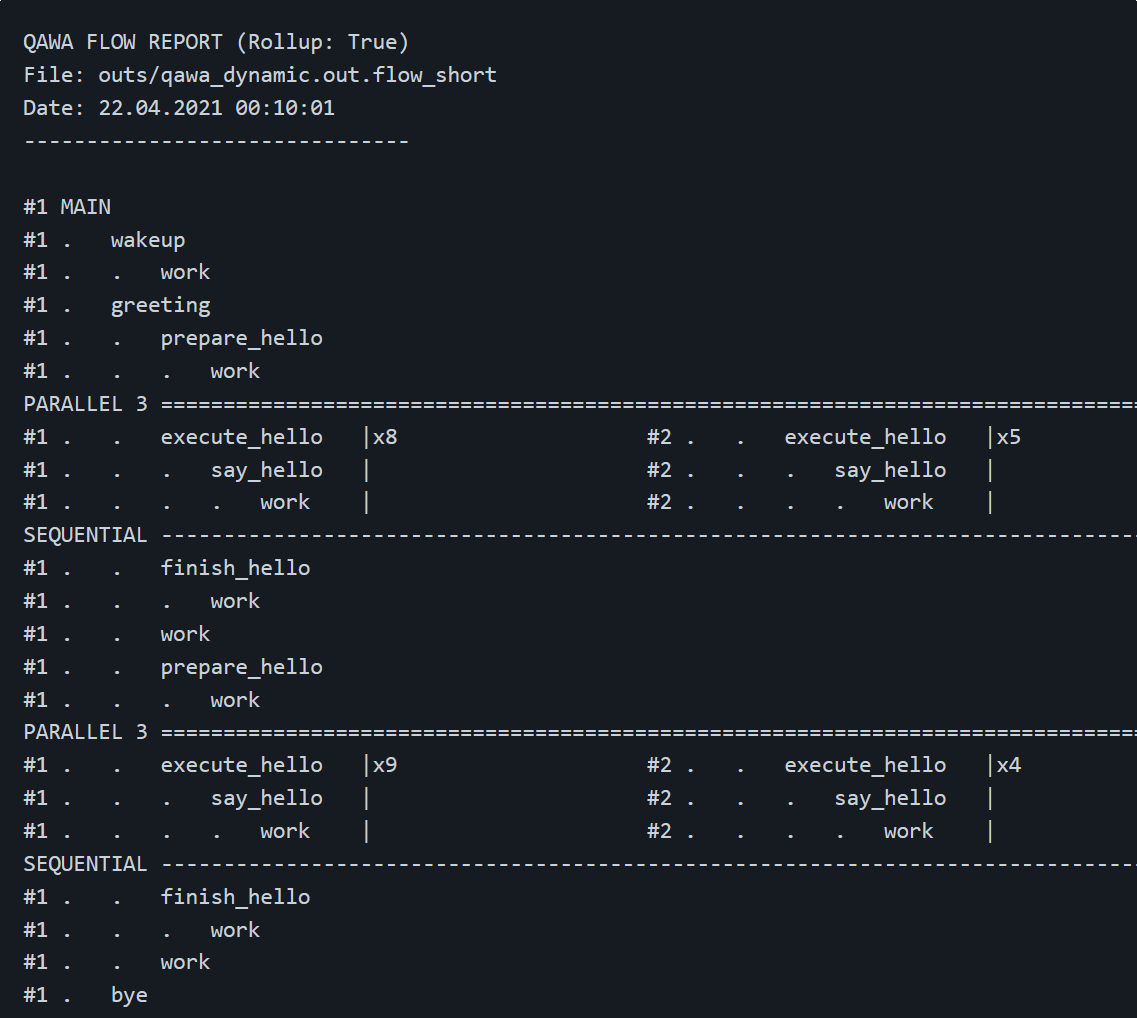Select the wakeup function entry
This screenshot has width=1137, height=1018.
(x=148, y=240)
